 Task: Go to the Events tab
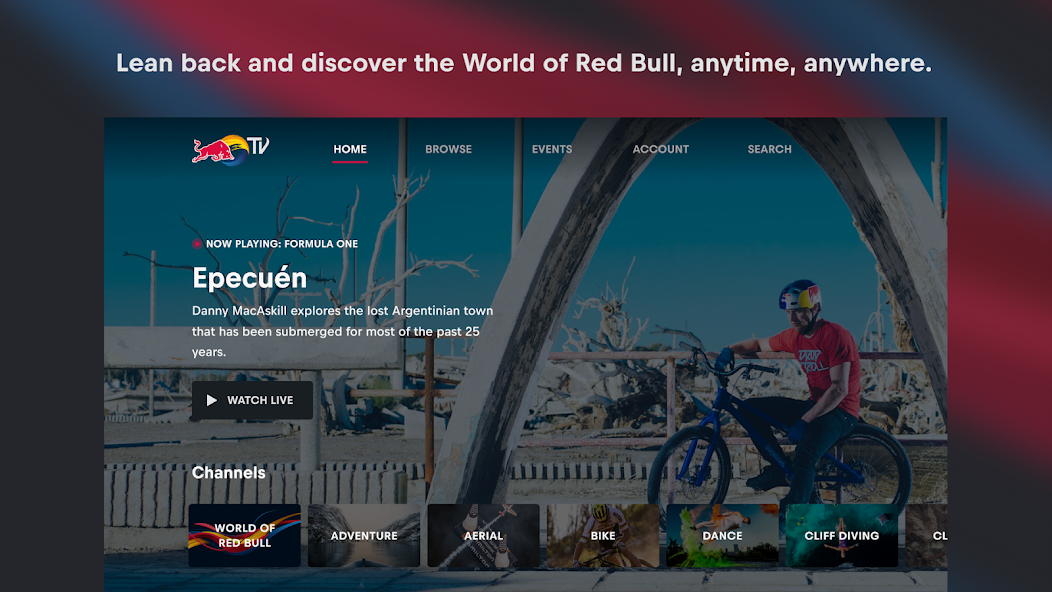(552, 149)
